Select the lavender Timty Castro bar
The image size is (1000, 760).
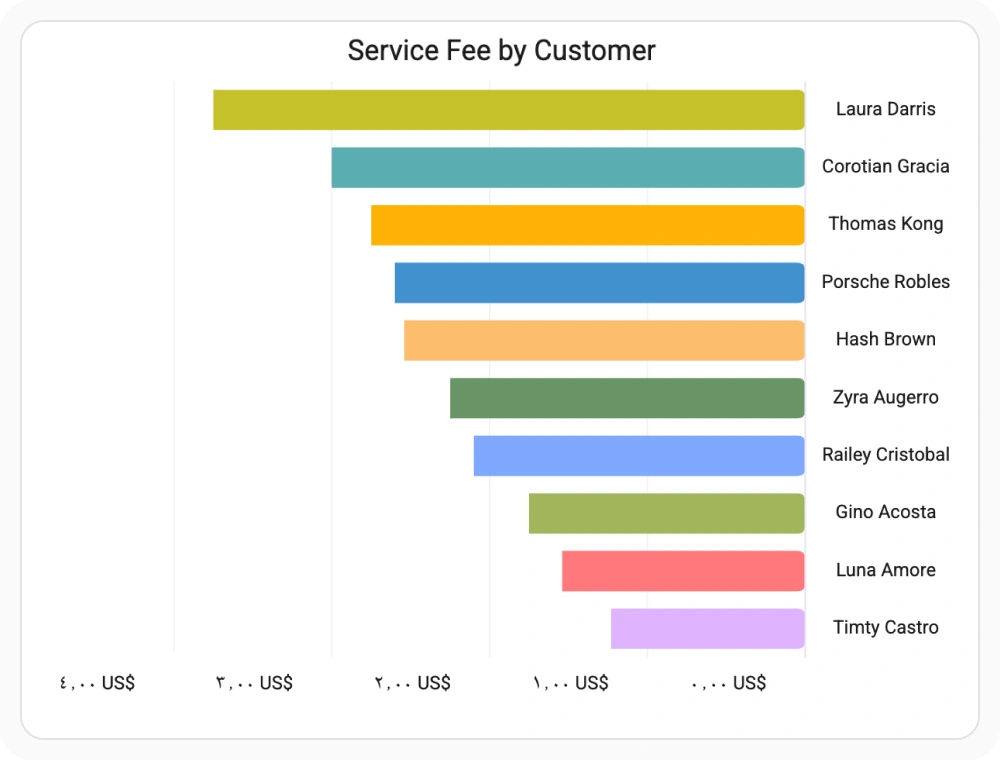point(708,629)
